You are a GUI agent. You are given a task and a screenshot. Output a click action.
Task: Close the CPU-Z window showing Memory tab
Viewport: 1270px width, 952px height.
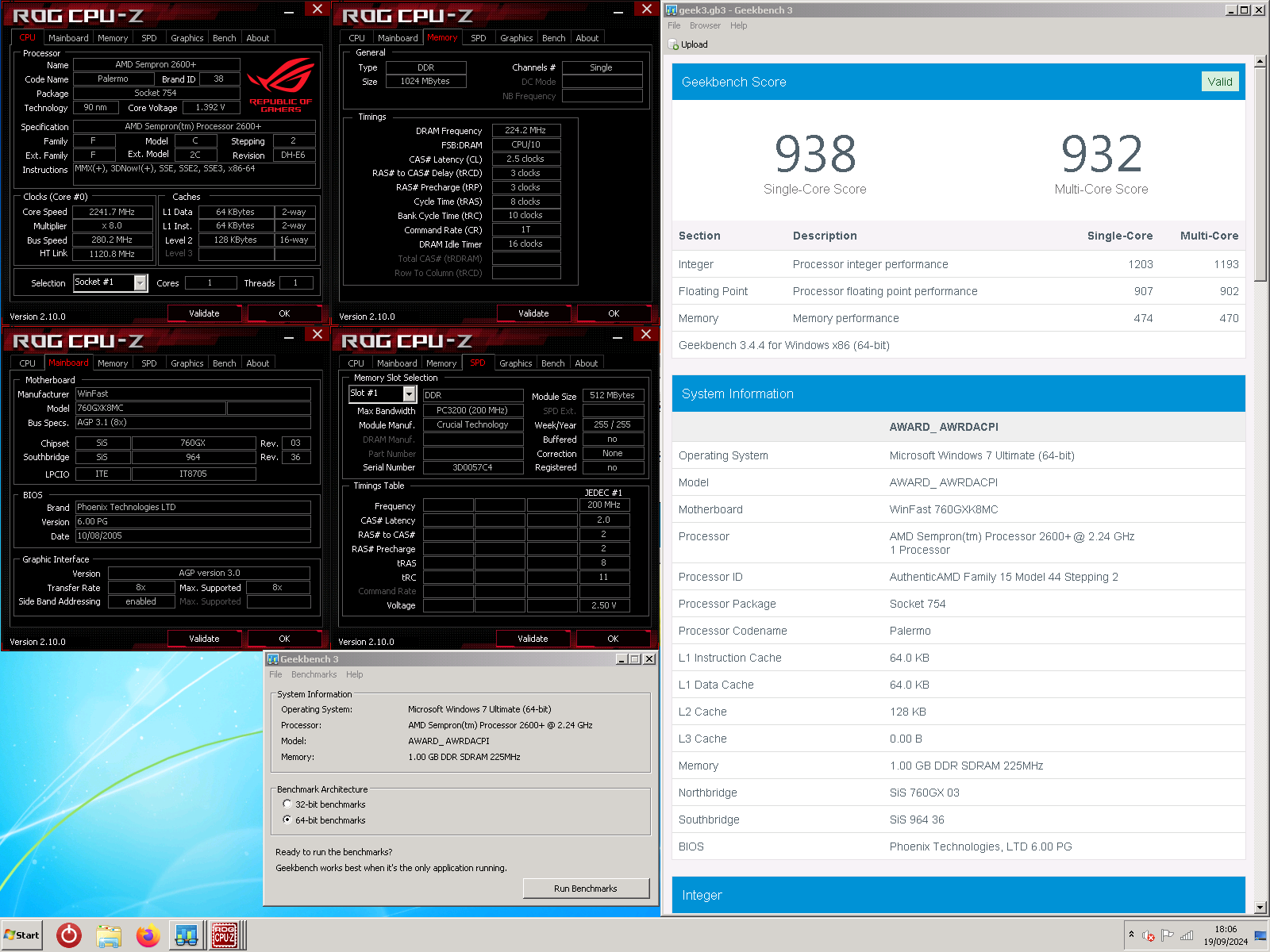646,9
